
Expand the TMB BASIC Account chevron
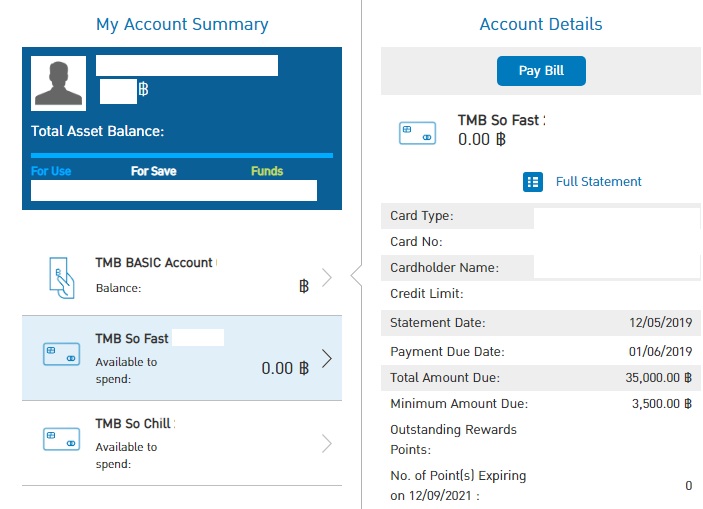[327, 278]
